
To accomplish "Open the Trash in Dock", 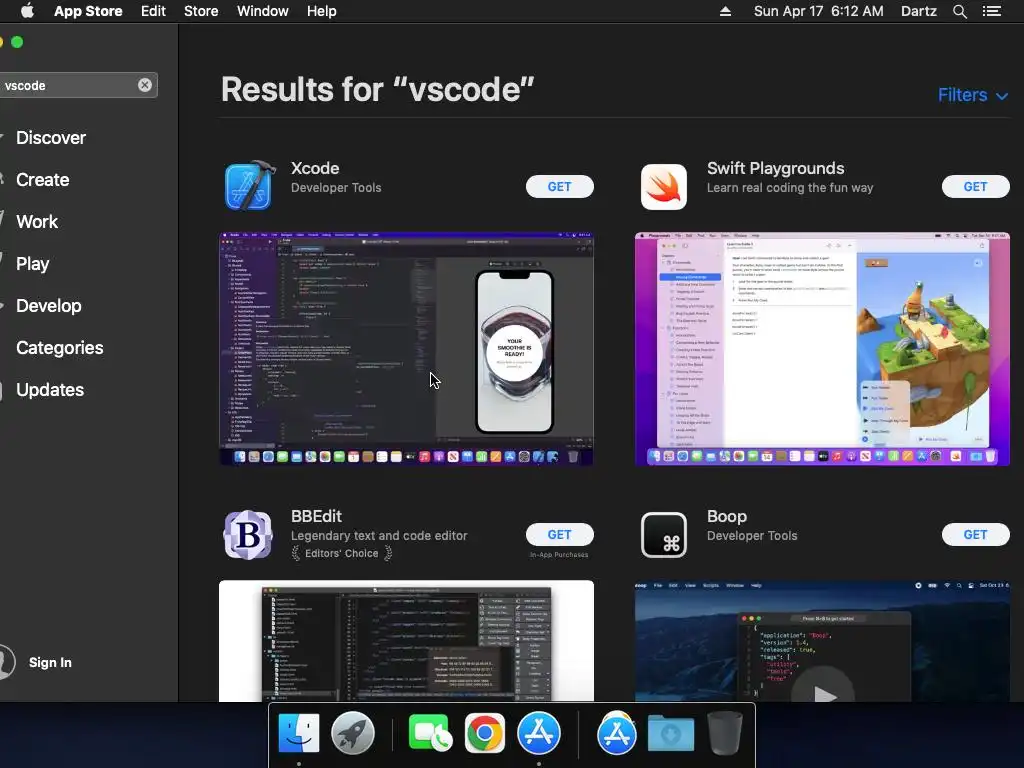I will tap(725, 733).
